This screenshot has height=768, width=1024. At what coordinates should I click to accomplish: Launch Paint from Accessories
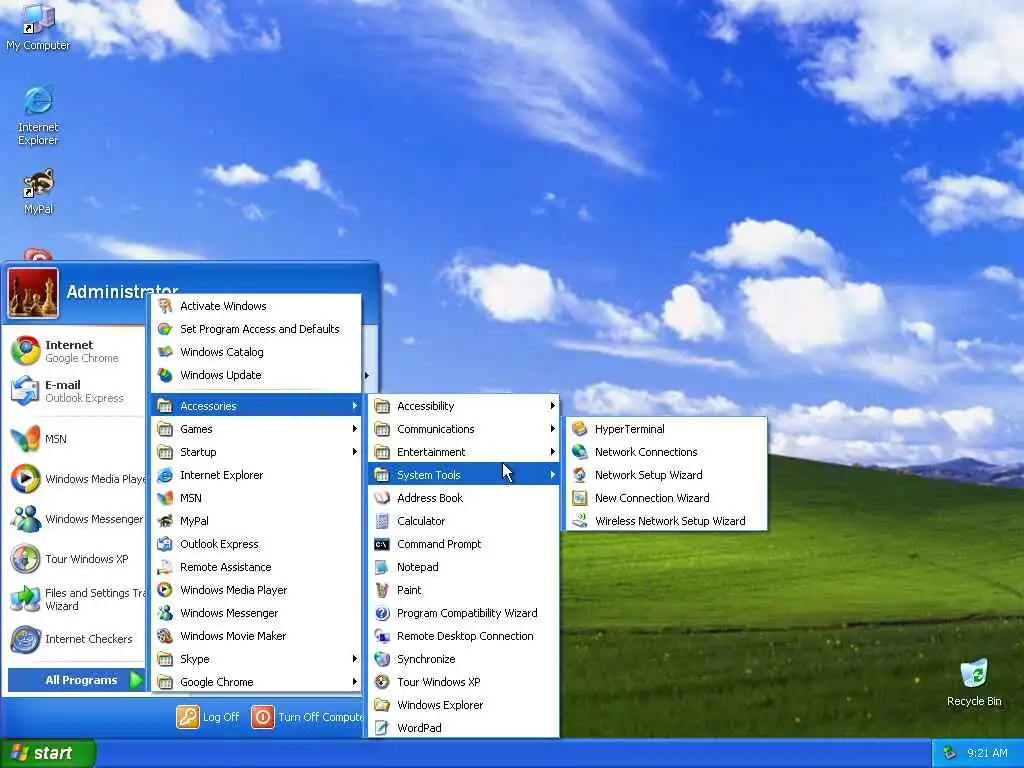click(x=464, y=590)
